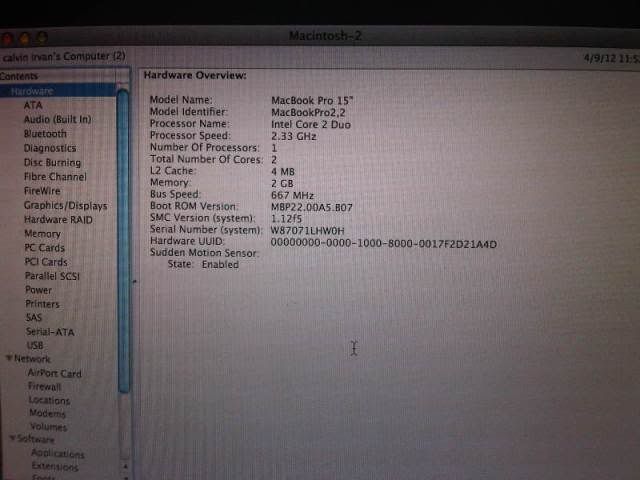Select the Fibre Channel entry
Viewport: 640px width, 480px height.
point(55,177)
